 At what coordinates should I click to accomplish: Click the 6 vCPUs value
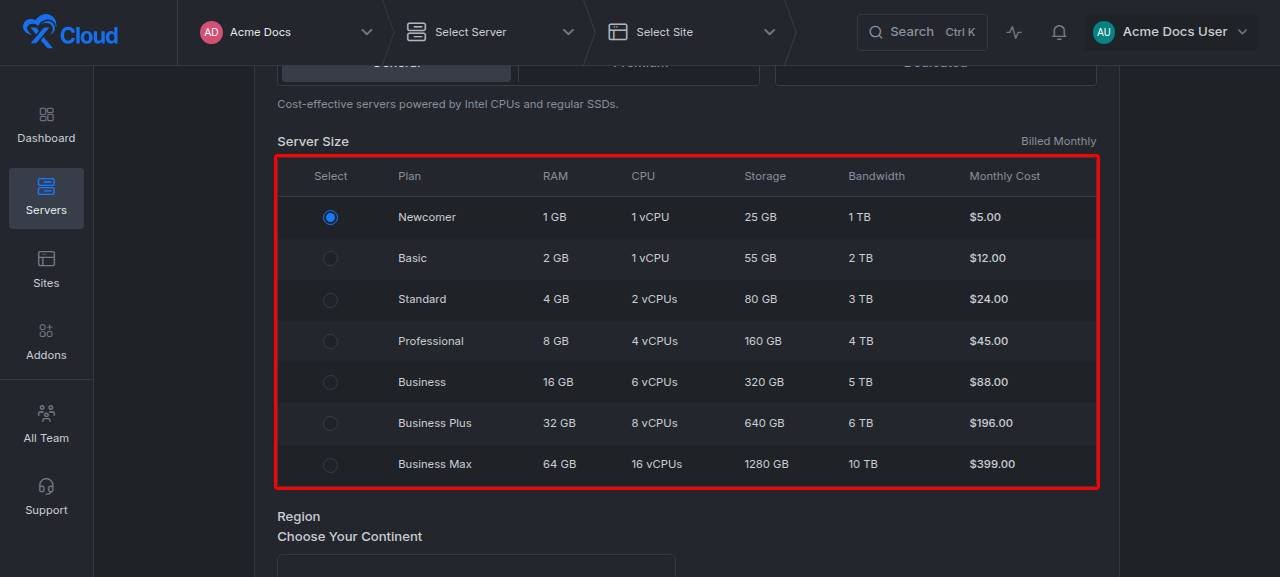coord(654,382)
